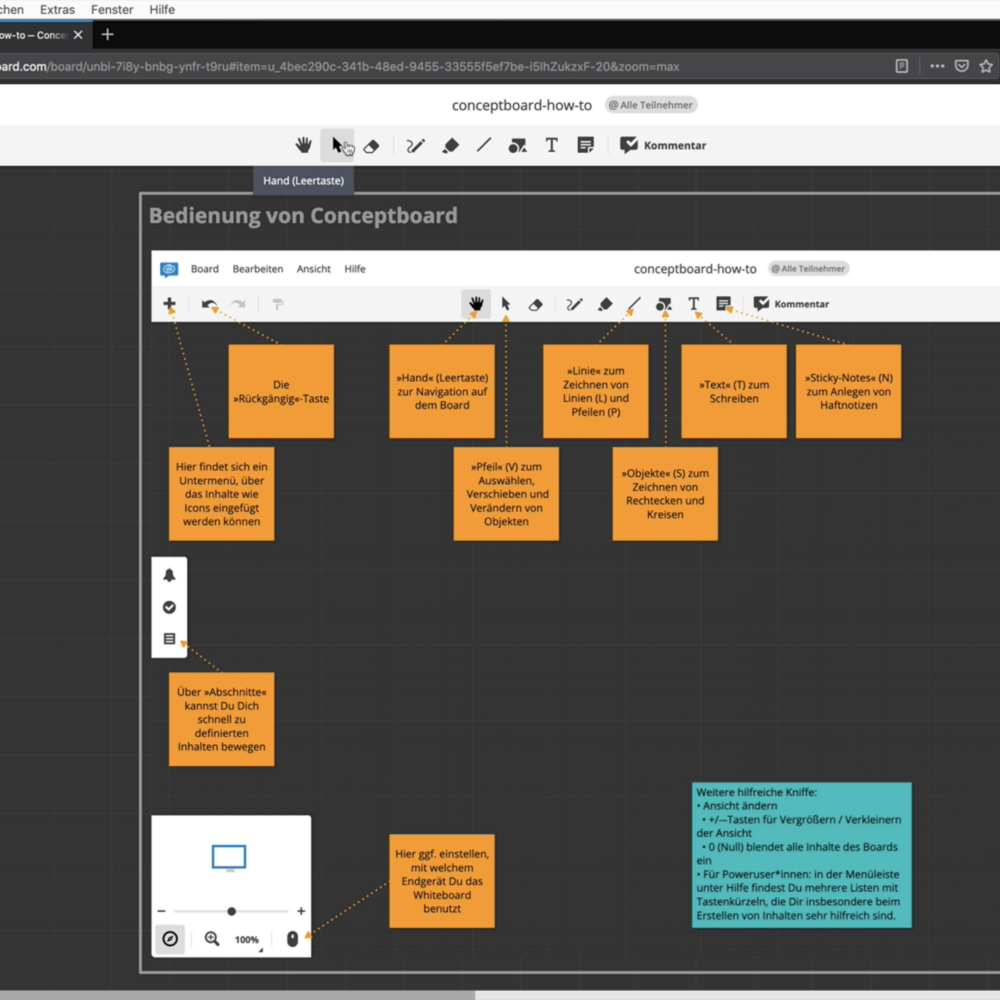Open the macOS Hilfe menu in the menu bar
The height and width of the screenshot is (1000, 1000).
click(x=162, y=10)
